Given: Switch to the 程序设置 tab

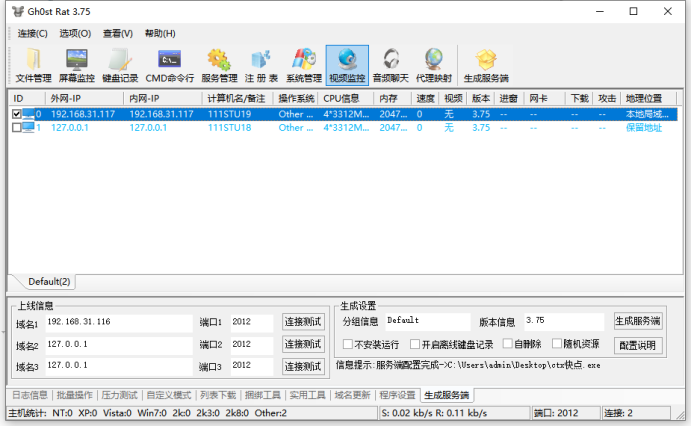Looking at the screenshot, I should [397, 395].
